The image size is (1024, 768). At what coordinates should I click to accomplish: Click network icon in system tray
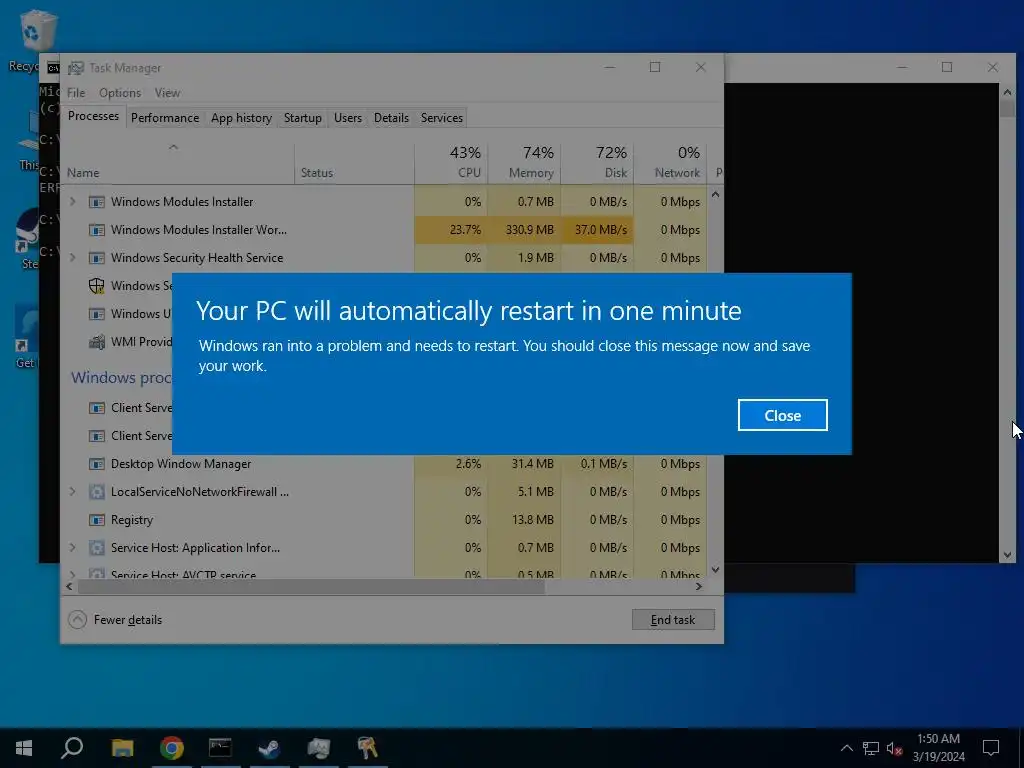tap(871, 748)
